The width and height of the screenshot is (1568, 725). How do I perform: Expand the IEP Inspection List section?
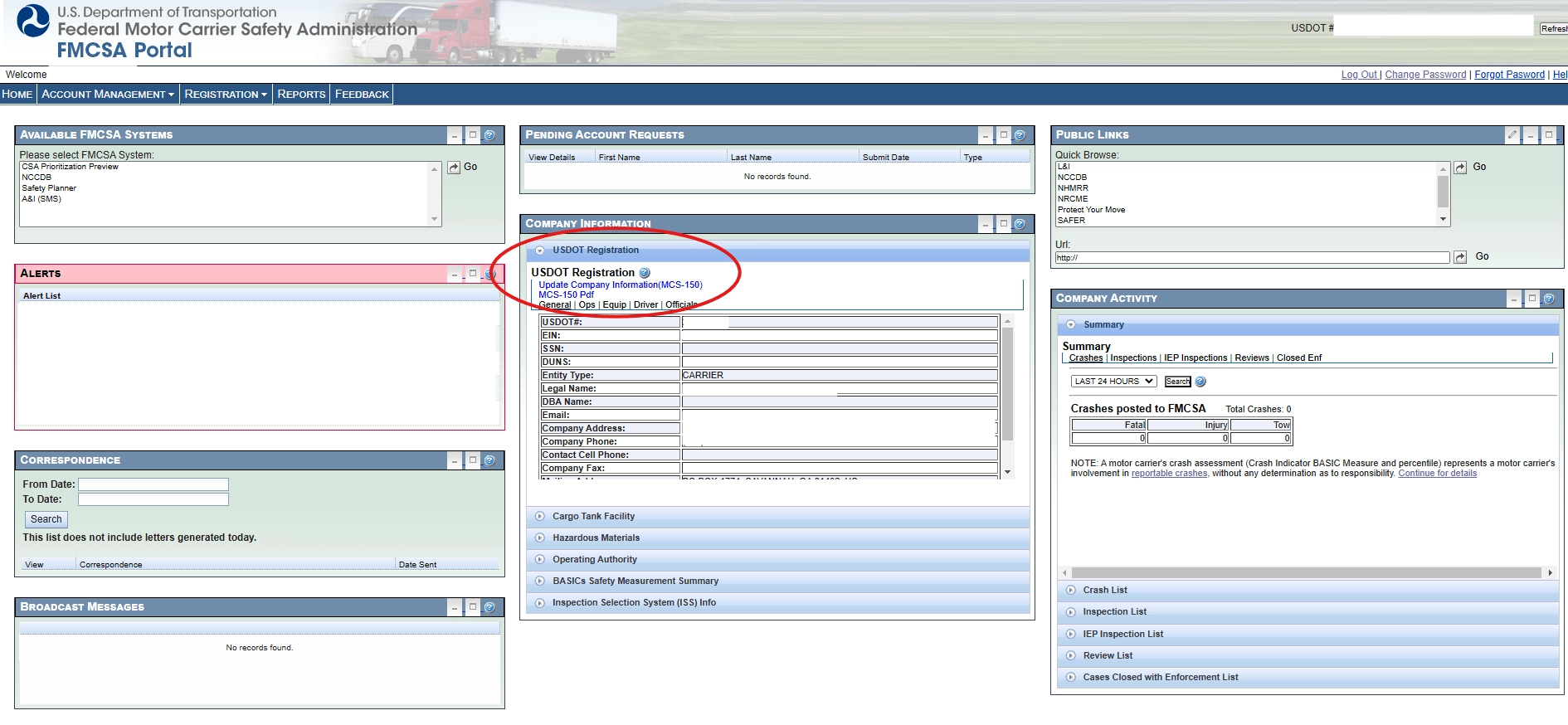(x=1071, y=634)
